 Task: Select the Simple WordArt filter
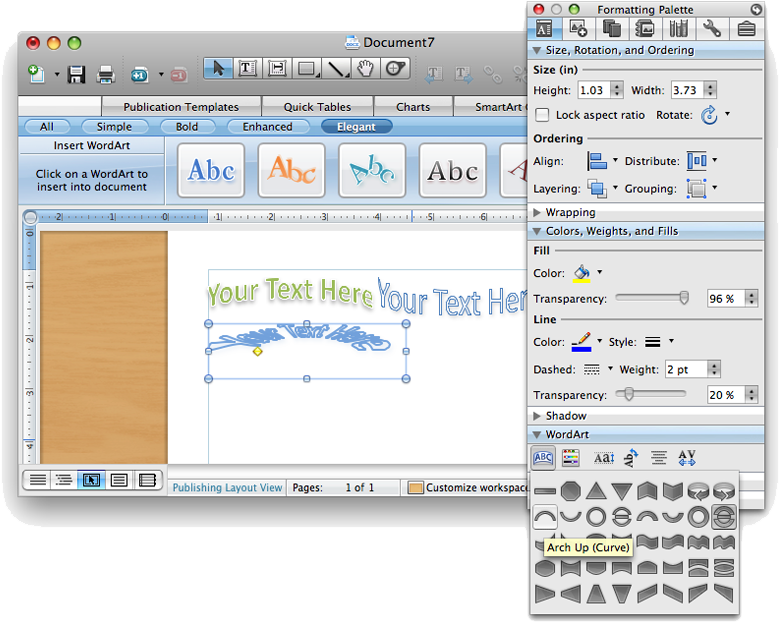pos(114,127)
